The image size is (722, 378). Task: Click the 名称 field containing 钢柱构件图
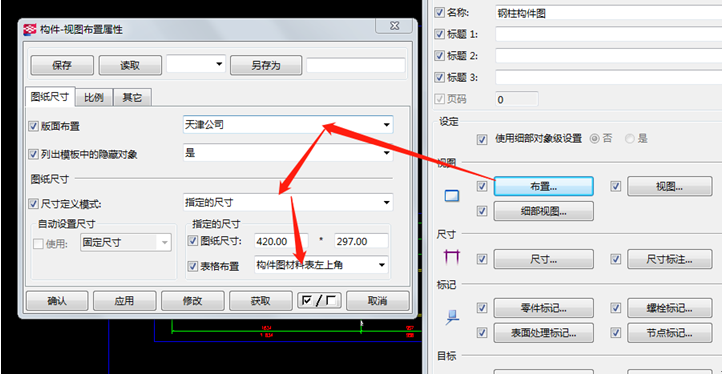608,13
